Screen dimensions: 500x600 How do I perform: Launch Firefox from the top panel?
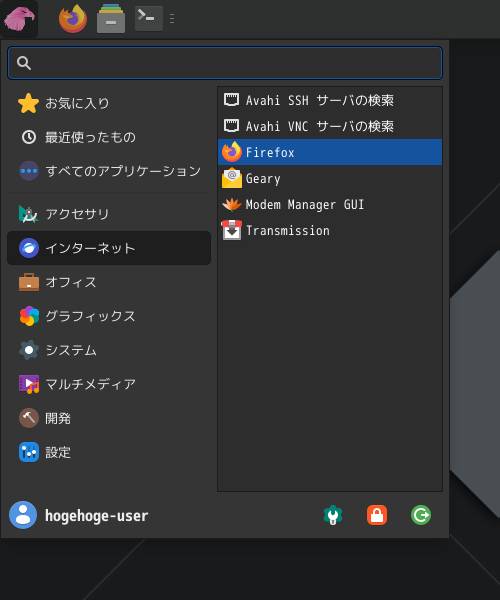pyautogui.click(x=73, y=18)
